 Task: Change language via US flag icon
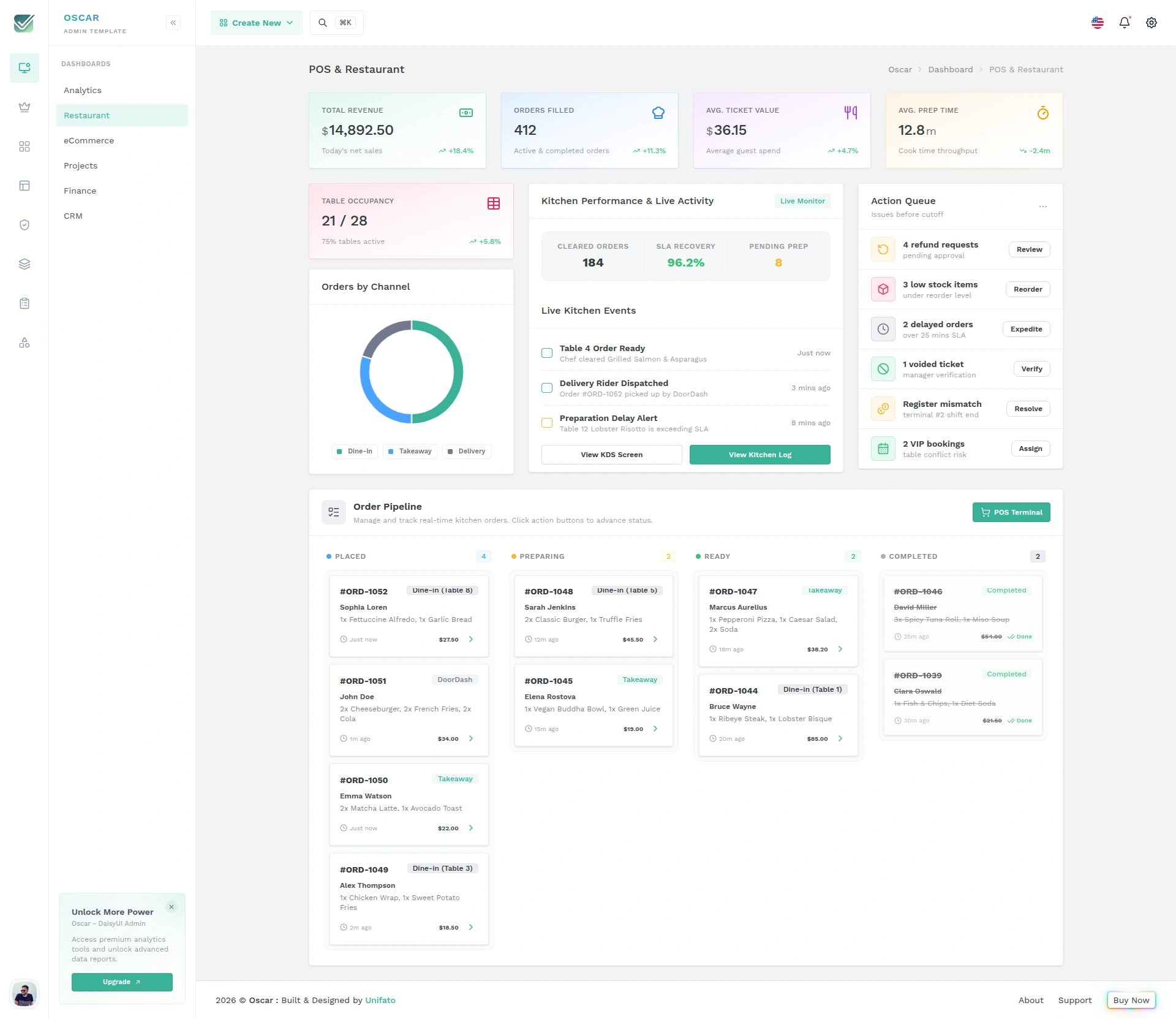tap(1098, 23)
